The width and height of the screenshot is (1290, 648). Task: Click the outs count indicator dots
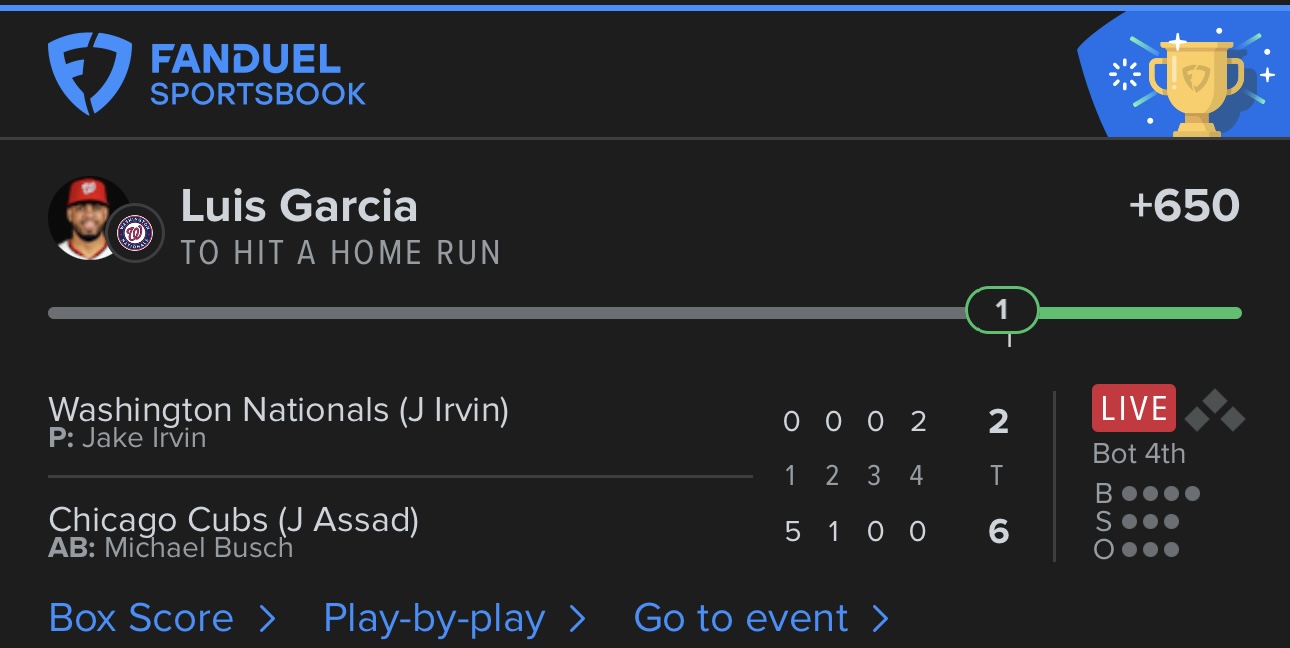[x=1150, y=549]
